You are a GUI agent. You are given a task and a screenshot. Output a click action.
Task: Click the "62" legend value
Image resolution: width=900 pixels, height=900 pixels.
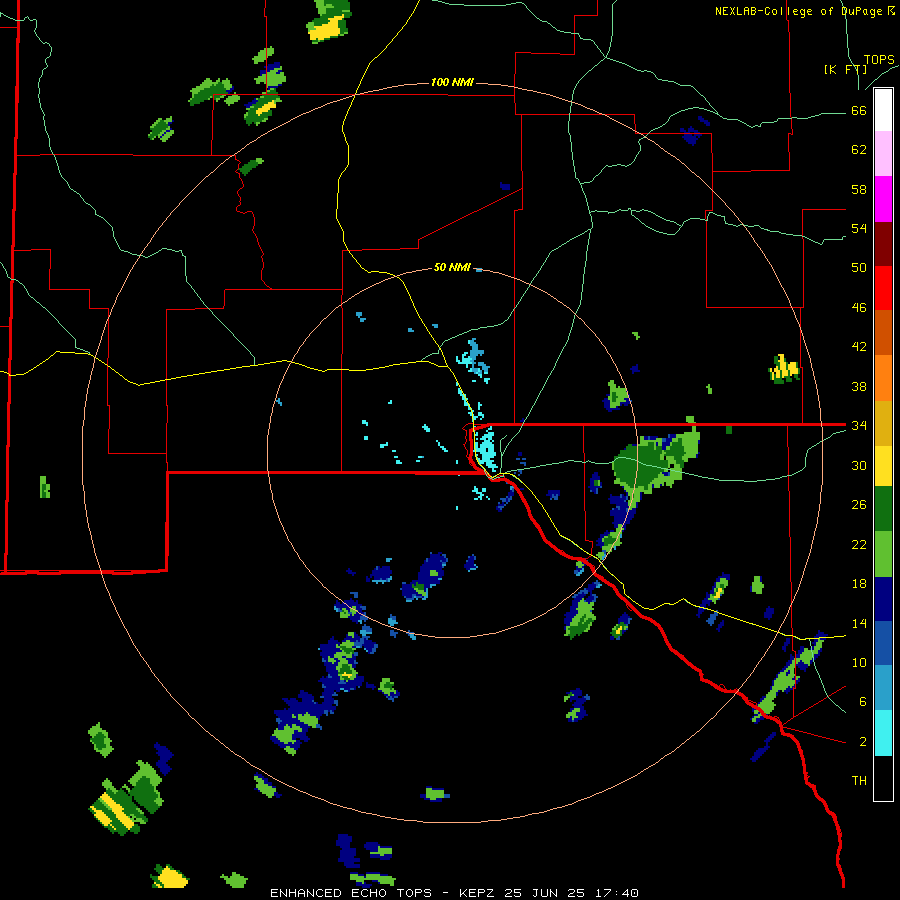pyautogui.click(x=859, y=149)
